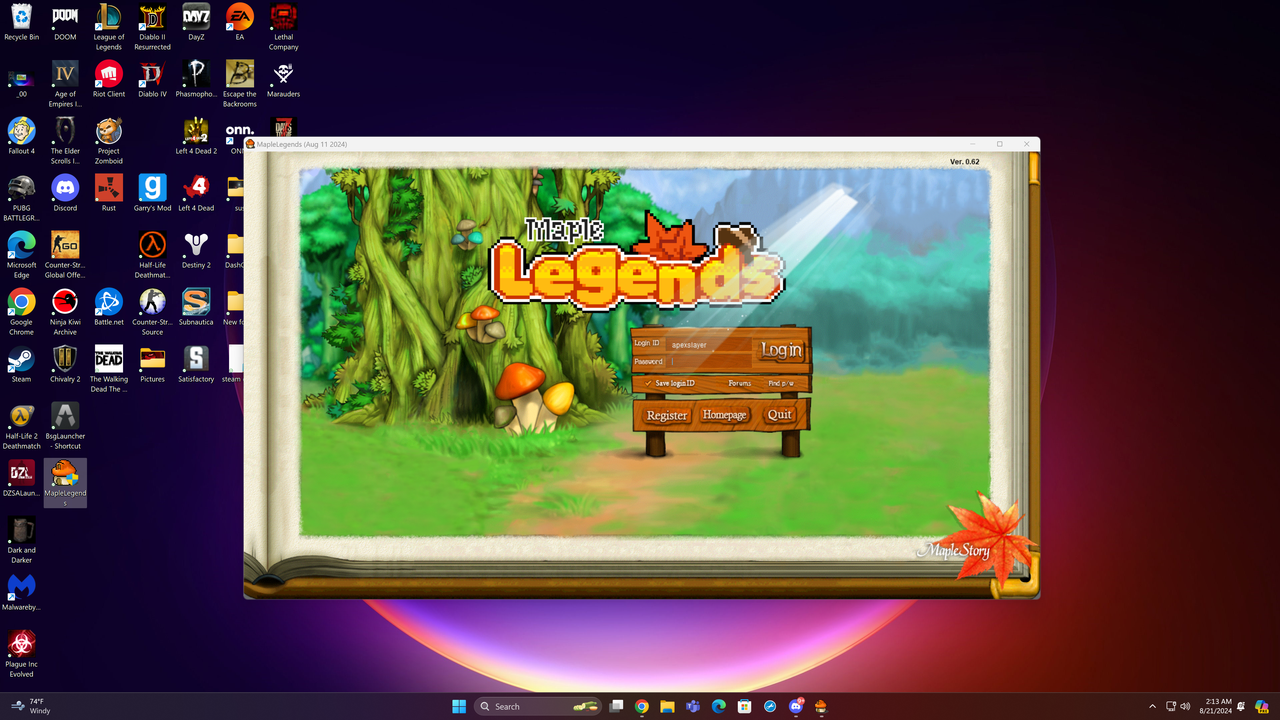Screen dimensions: 1280x720
Task: Select the Half-Life 2 Deathmatch desktop icon
Action: tap(21, 426)
